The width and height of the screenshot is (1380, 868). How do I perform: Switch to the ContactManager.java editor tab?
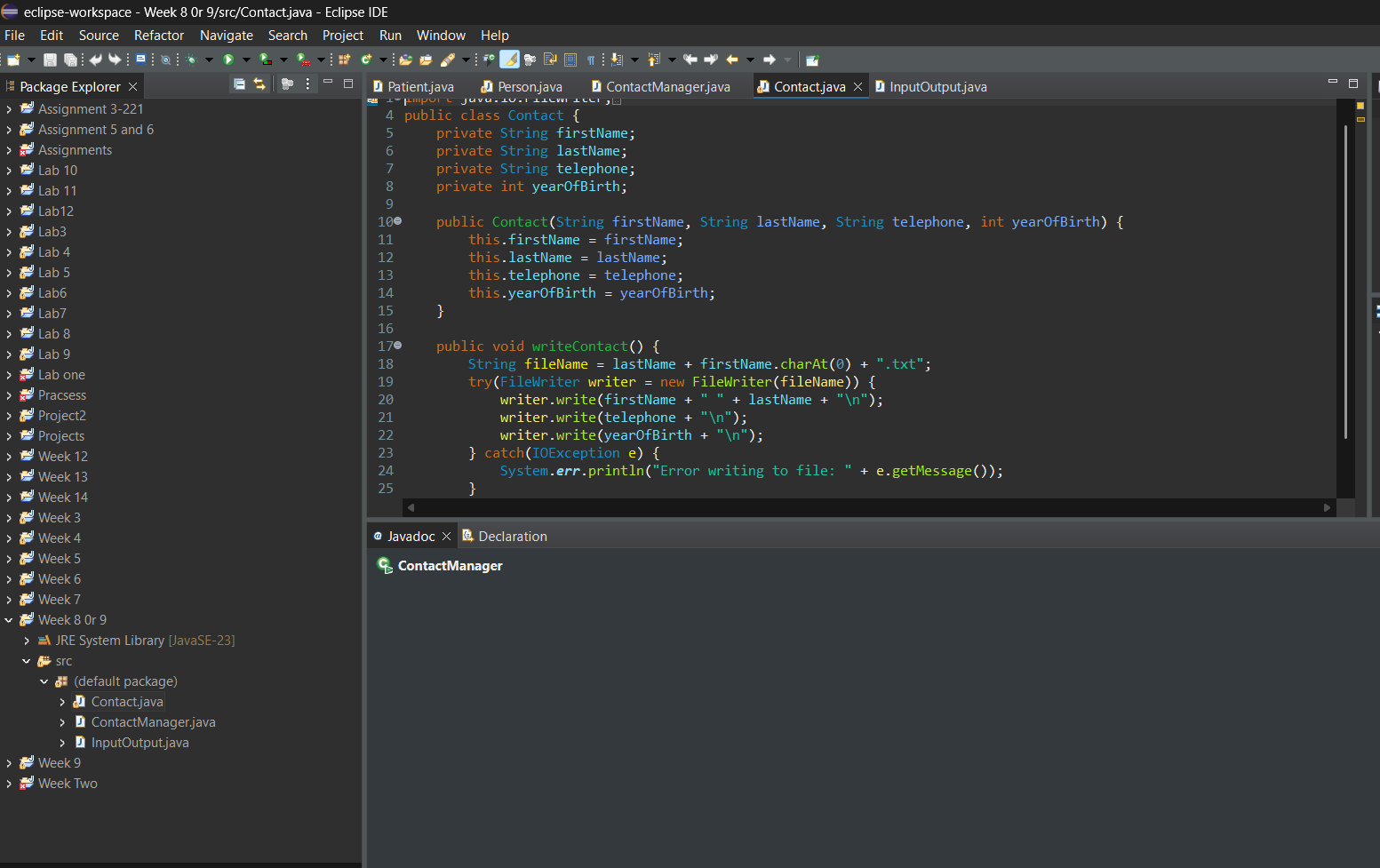click(659, 86)
